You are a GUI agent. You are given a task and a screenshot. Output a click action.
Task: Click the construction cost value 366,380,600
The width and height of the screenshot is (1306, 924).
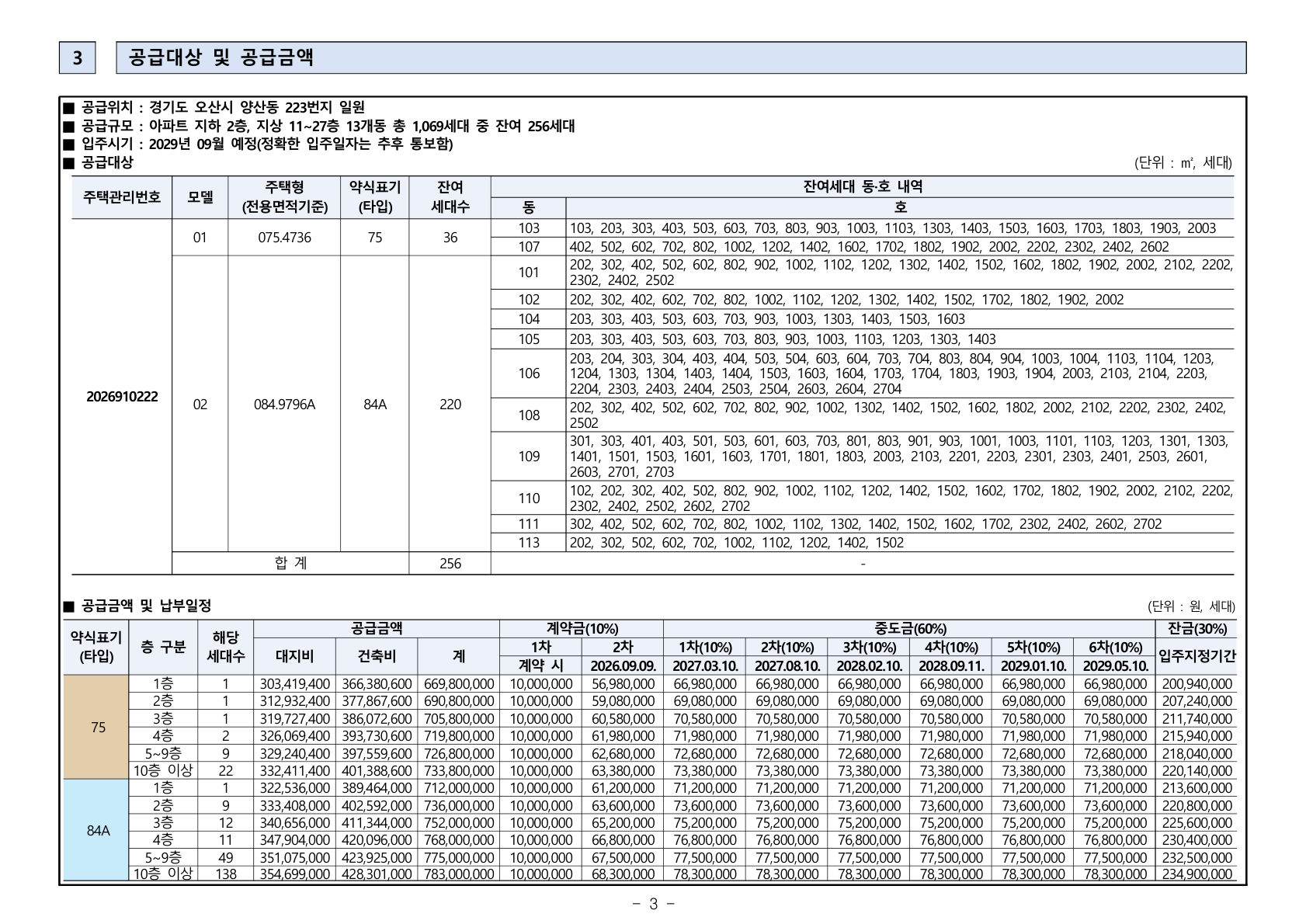pos(377,684)
